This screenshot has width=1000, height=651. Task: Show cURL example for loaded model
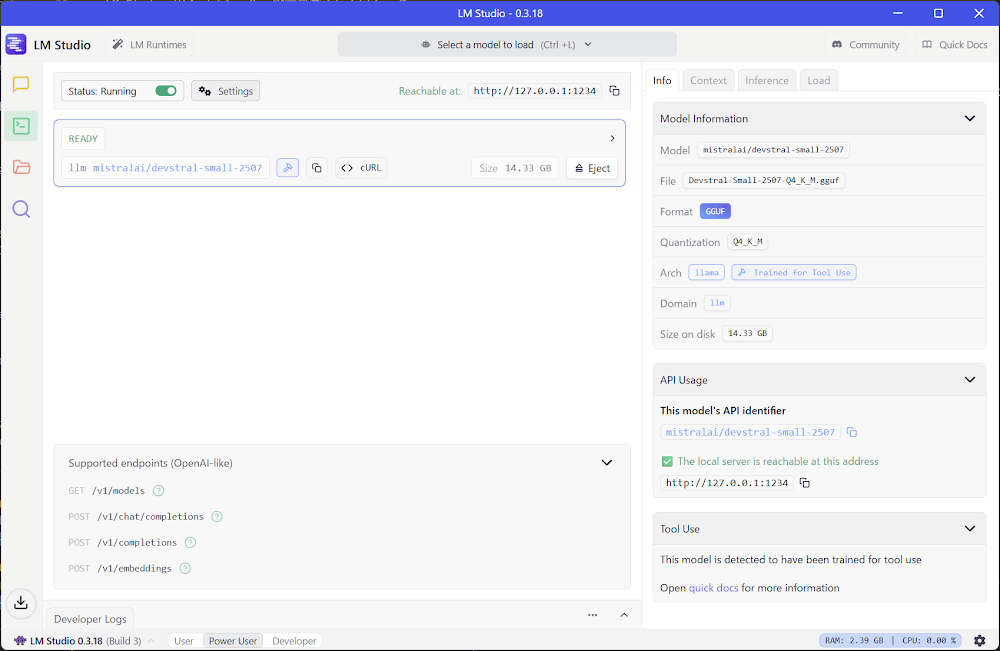coord(361,168)
